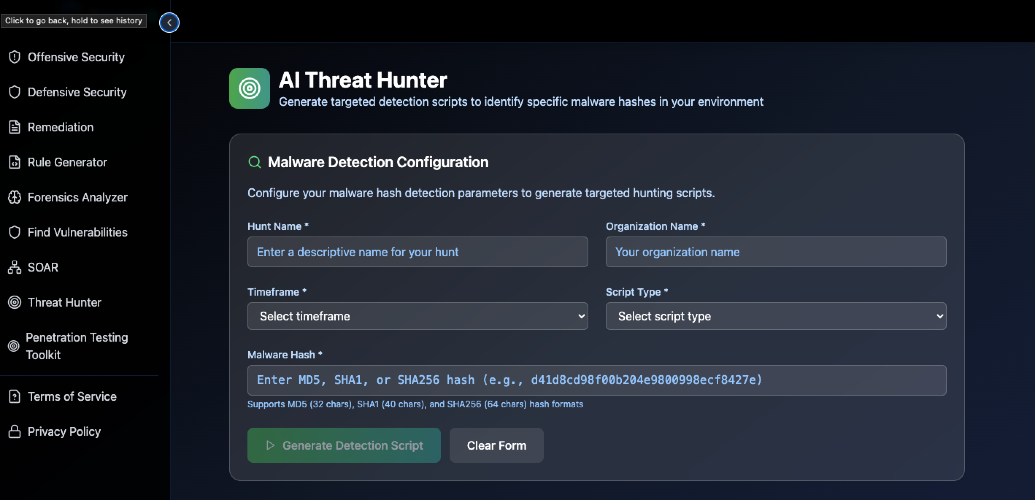Click the Threat Hunter target icon in sidebar
Screen dimensions: 1035x500
point(14,302)
